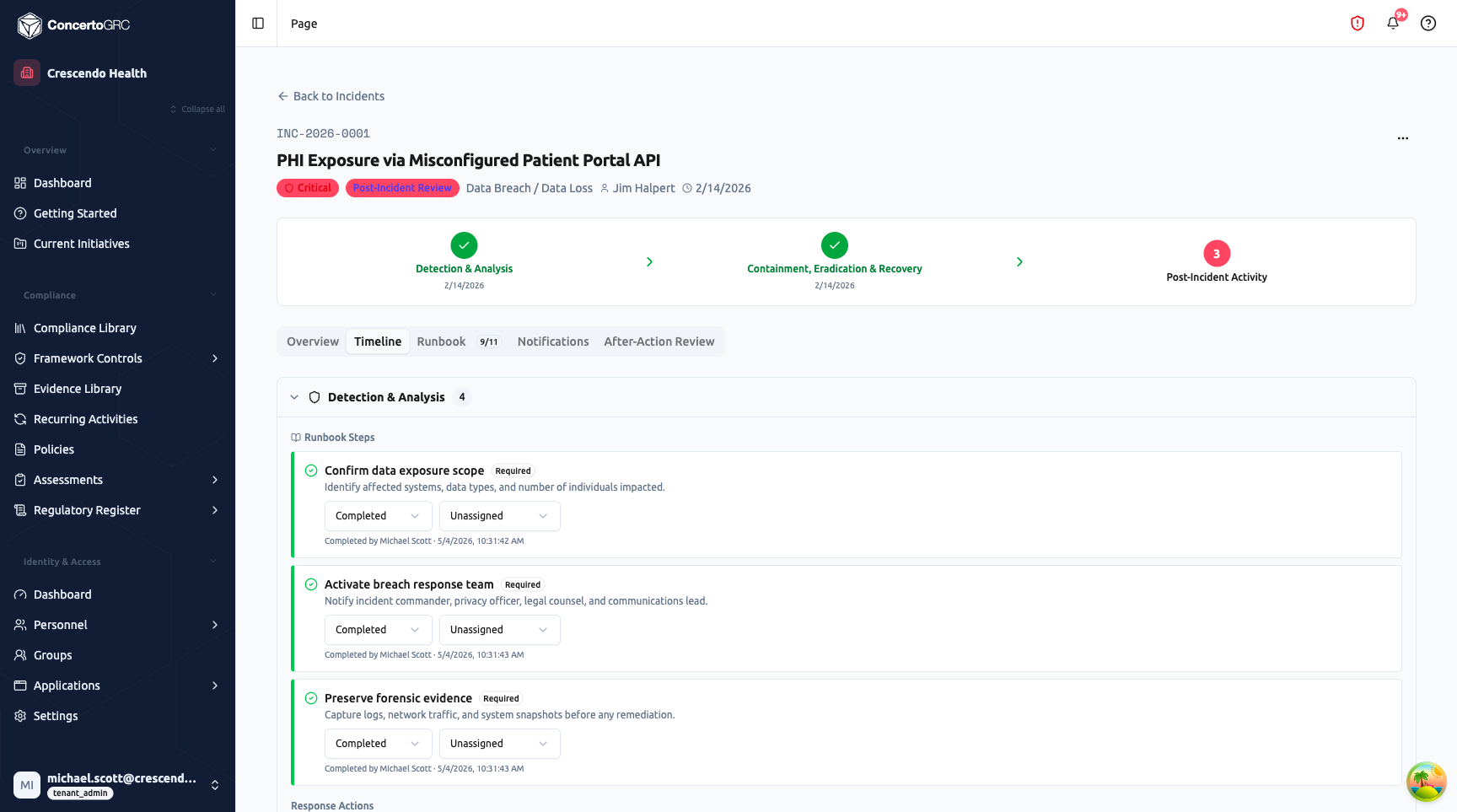1457x812 pixels.
Task: Click the incident ID INC-2026-0001
Action: 324,133
